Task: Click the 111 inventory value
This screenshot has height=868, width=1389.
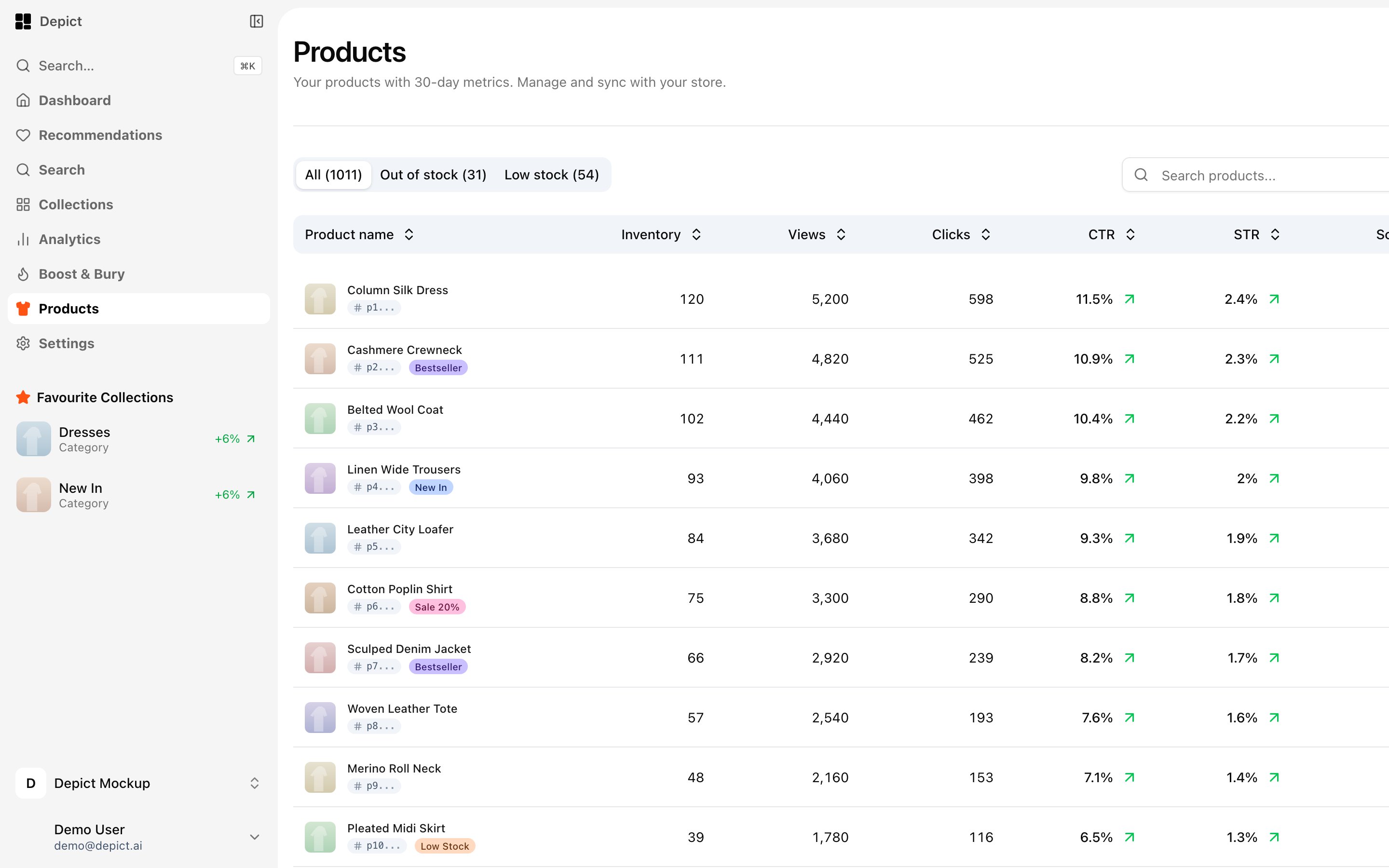Action: (x=692, y=359)
